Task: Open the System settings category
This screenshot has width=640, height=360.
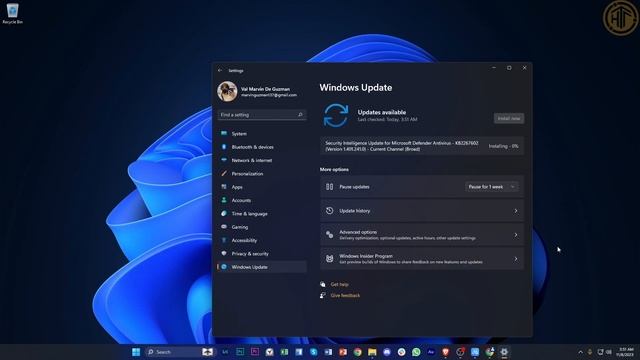Action: 262,133
